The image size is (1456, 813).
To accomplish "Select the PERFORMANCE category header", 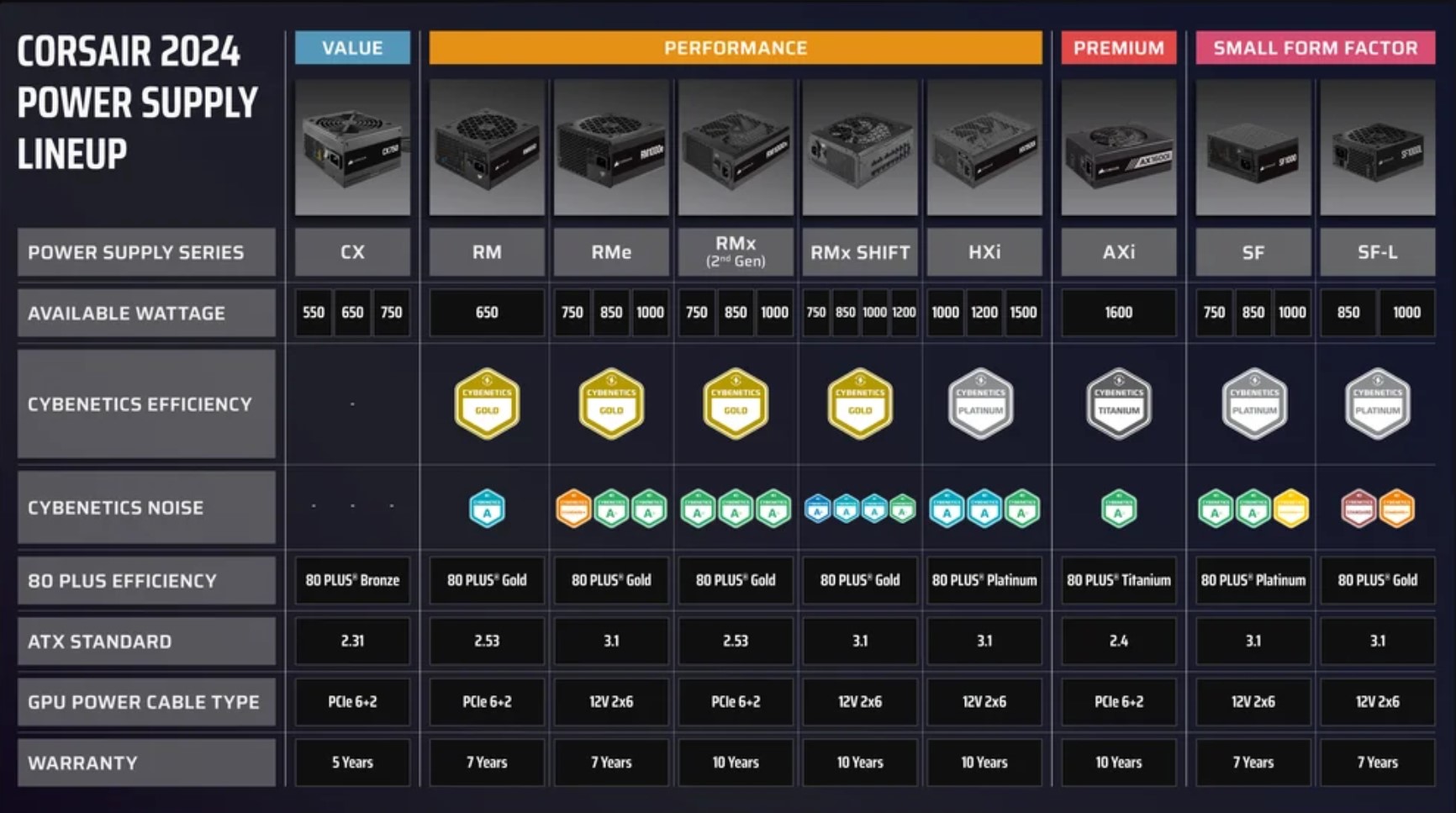I will 736,48.
